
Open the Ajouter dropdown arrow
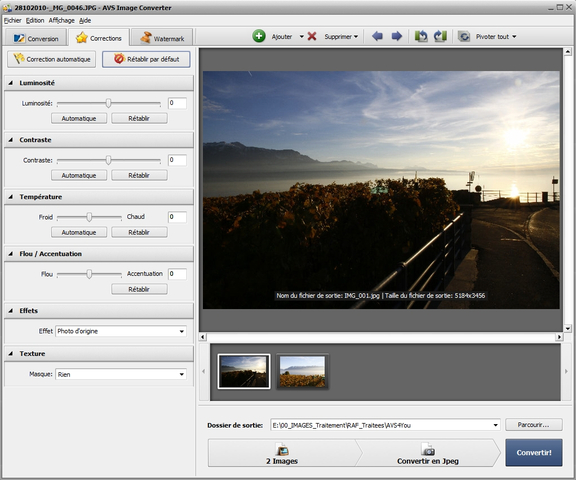[302, 37]
